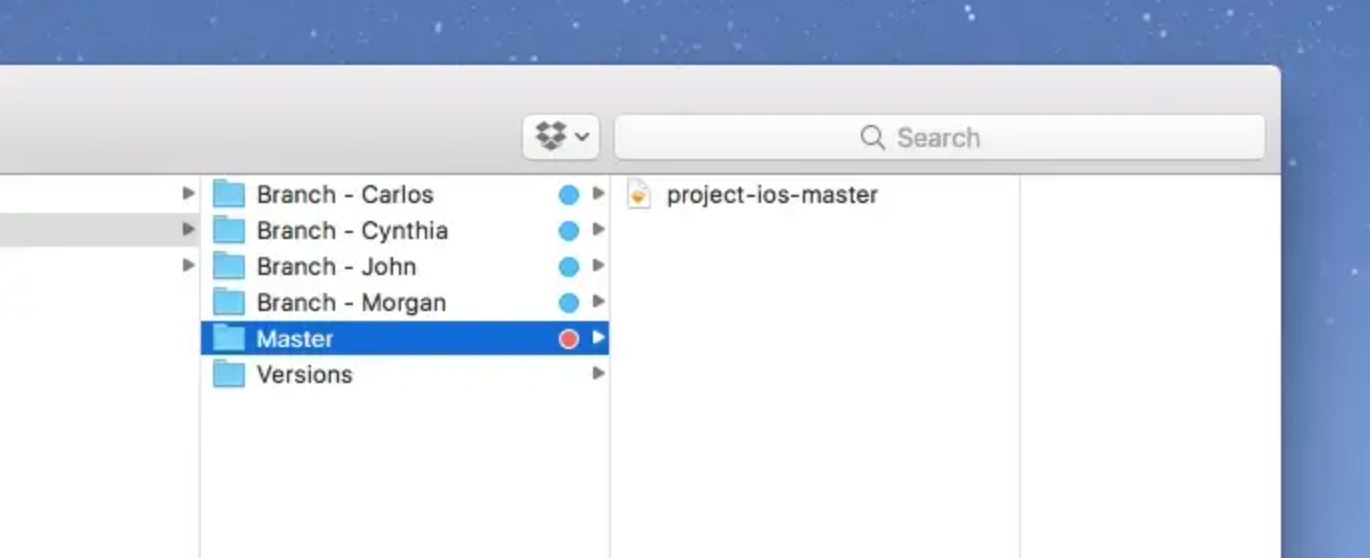
Task: Click the blue tag dot on Branch - Cynthia
Action: pyautogui.click(x=569, y=231)
